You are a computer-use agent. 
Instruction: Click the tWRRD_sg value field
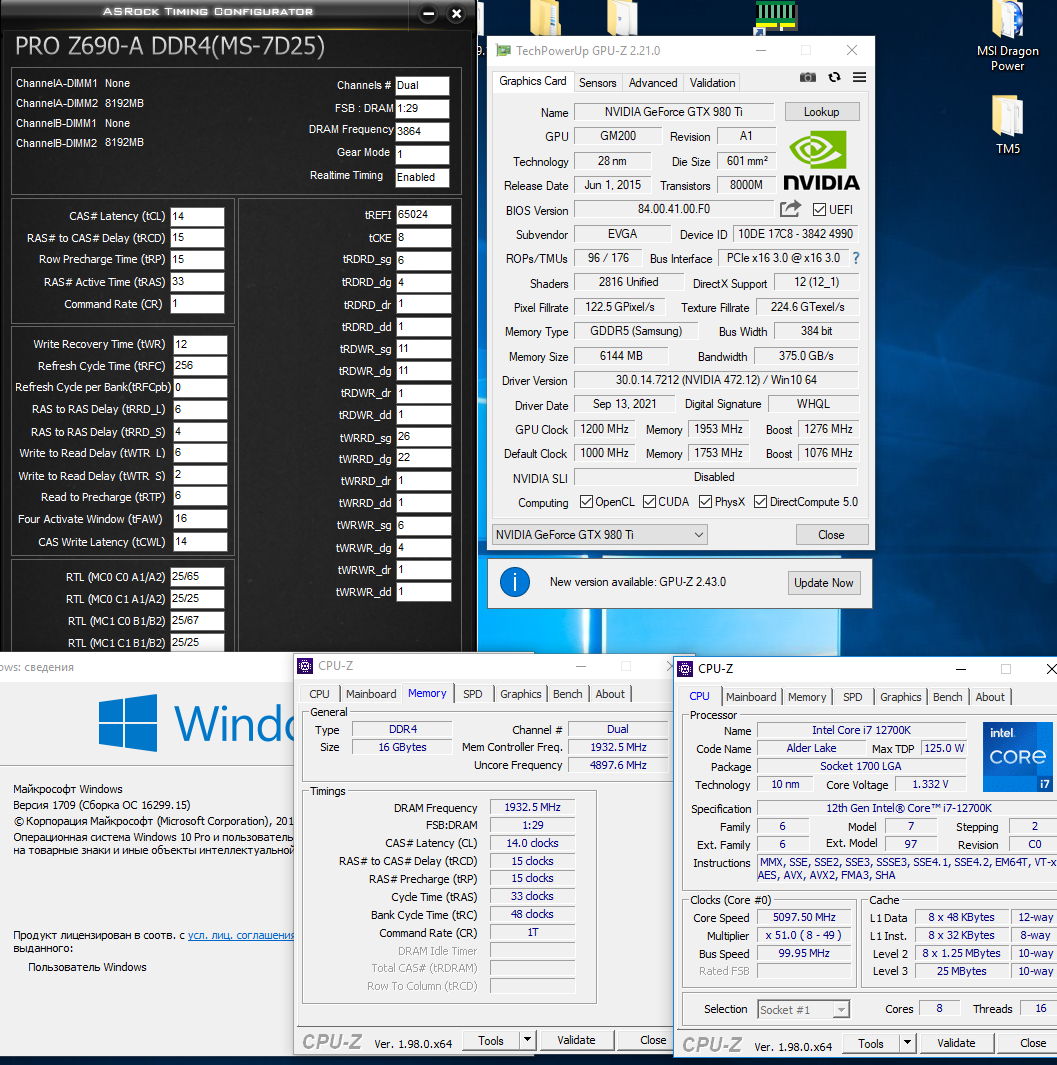point(424,436)
